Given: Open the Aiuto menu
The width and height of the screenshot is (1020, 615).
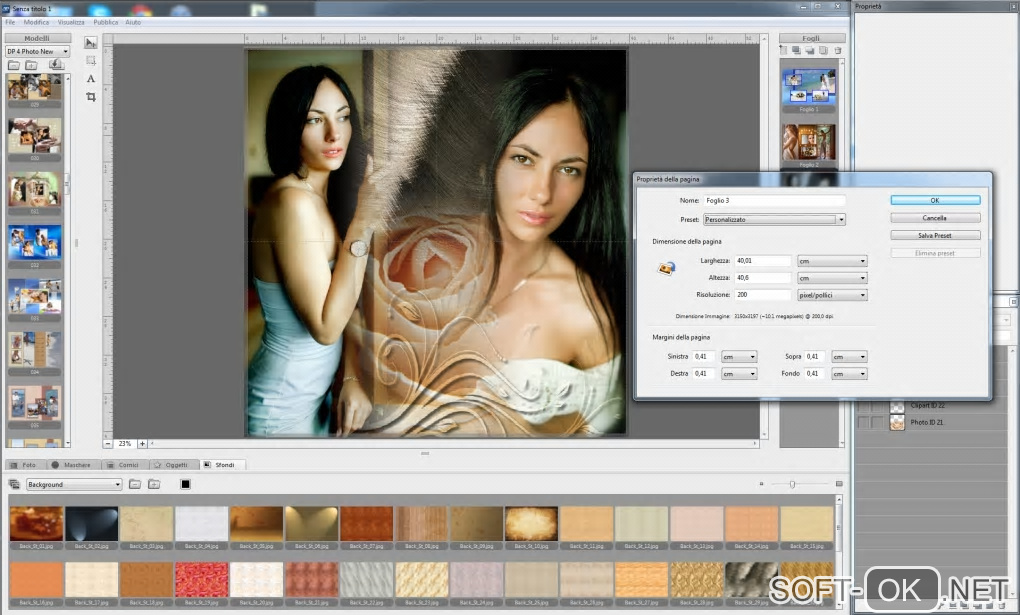Looking at the screenshot, I should pyautogui.click(x=133, y=22).
